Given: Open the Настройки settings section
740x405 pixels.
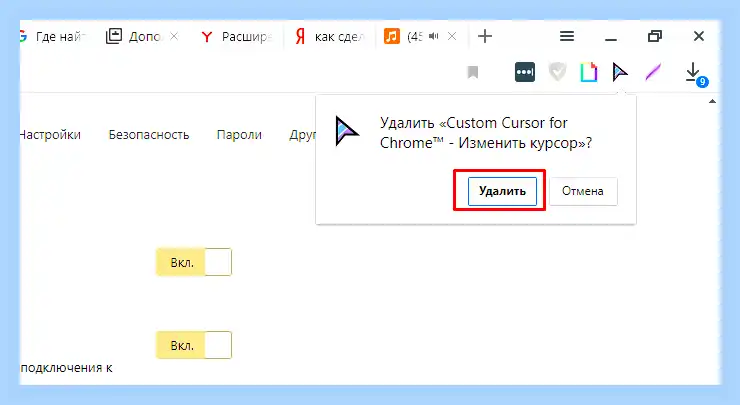Looking at the screenshot, I should click(50, 135).
